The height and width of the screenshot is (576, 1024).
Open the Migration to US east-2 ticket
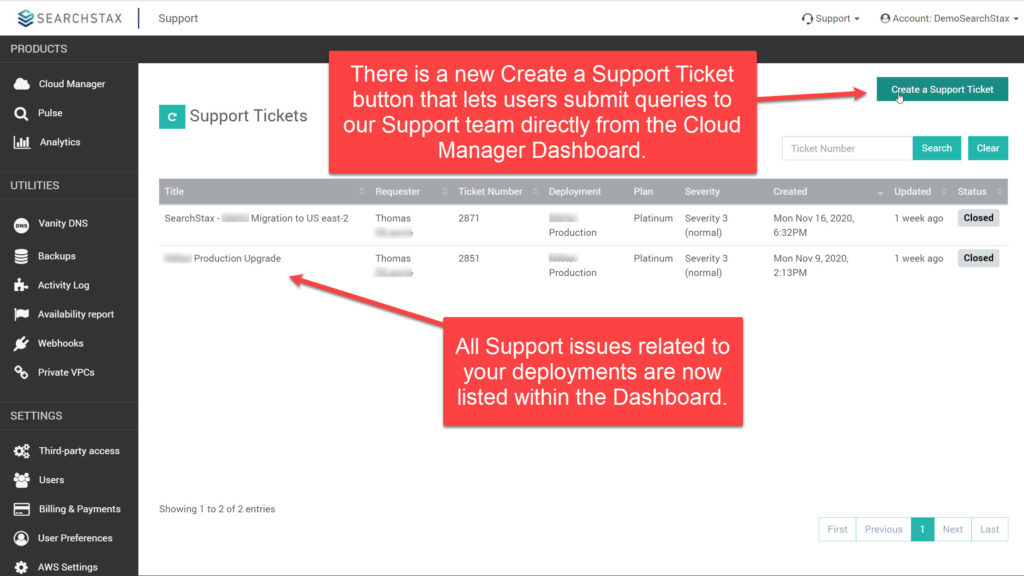click(x=256, y=218)
